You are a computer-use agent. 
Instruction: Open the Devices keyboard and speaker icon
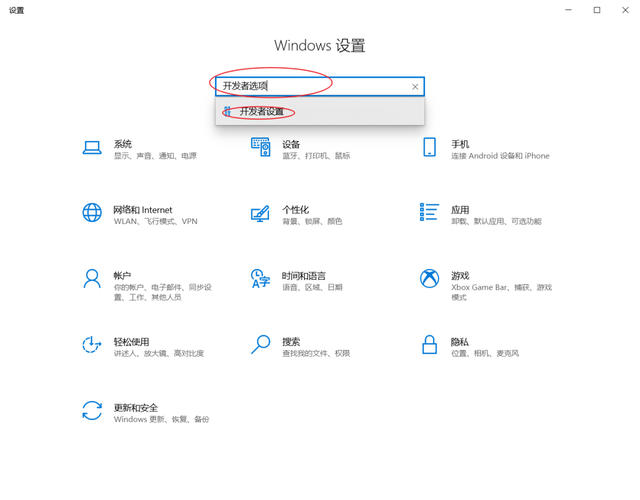tap(260, 147)
